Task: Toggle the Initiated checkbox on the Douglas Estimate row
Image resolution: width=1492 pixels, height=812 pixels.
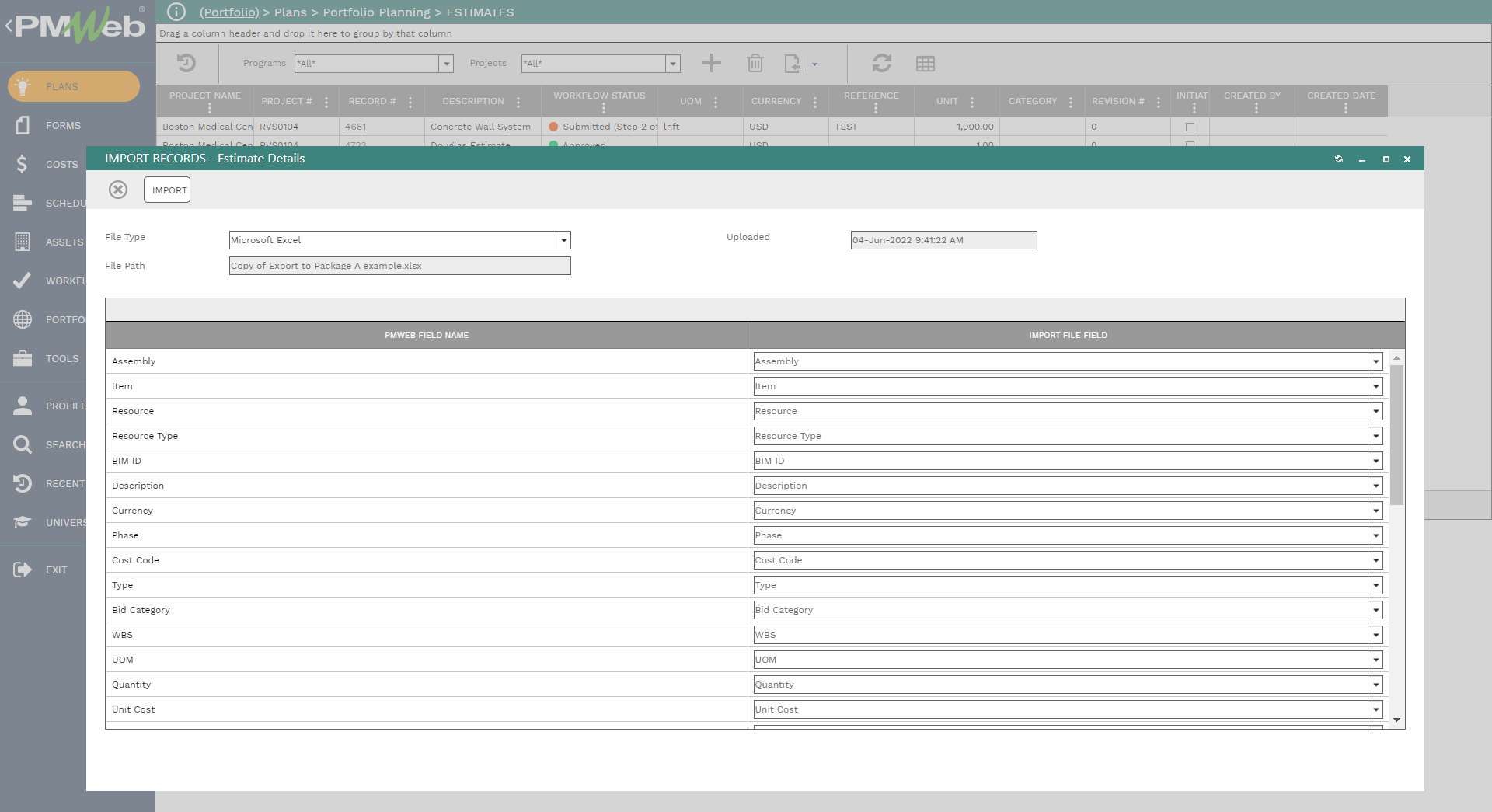Action: tap(1191, 145)
